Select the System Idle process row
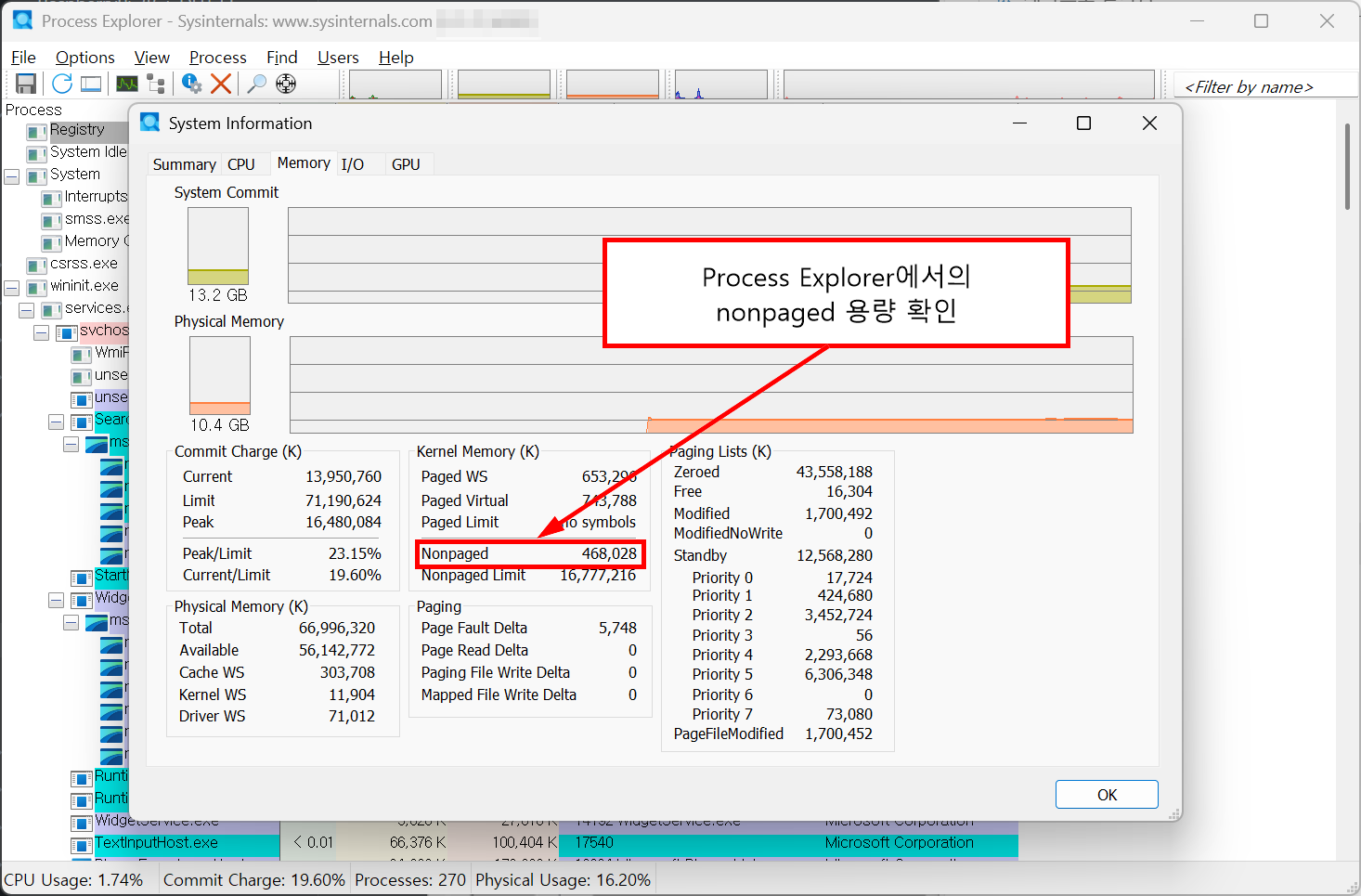The image size is (1361, 896). 77,152
